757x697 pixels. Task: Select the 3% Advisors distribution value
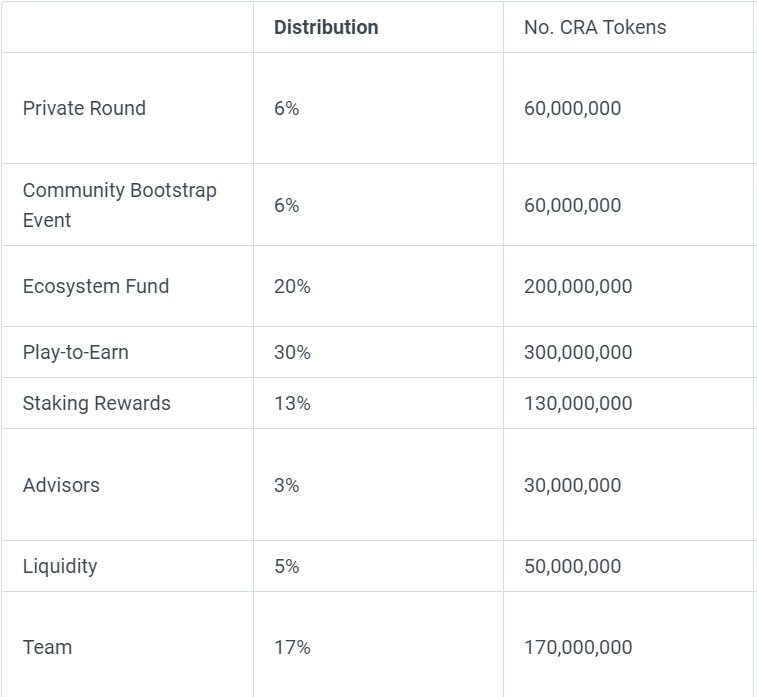point(286,485)
